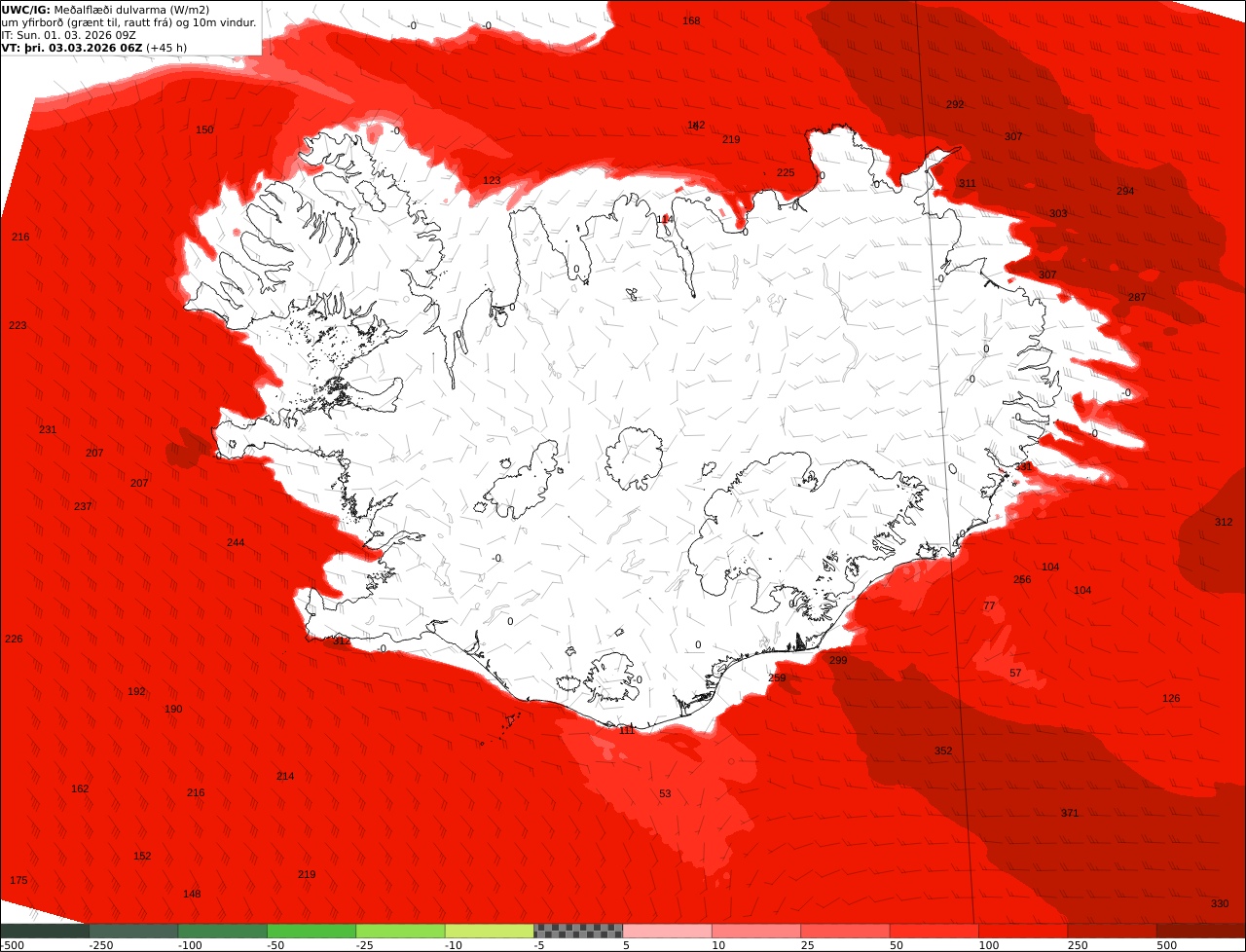Click the legend label '-250'
1246x952 pixels.
point(101,945)
